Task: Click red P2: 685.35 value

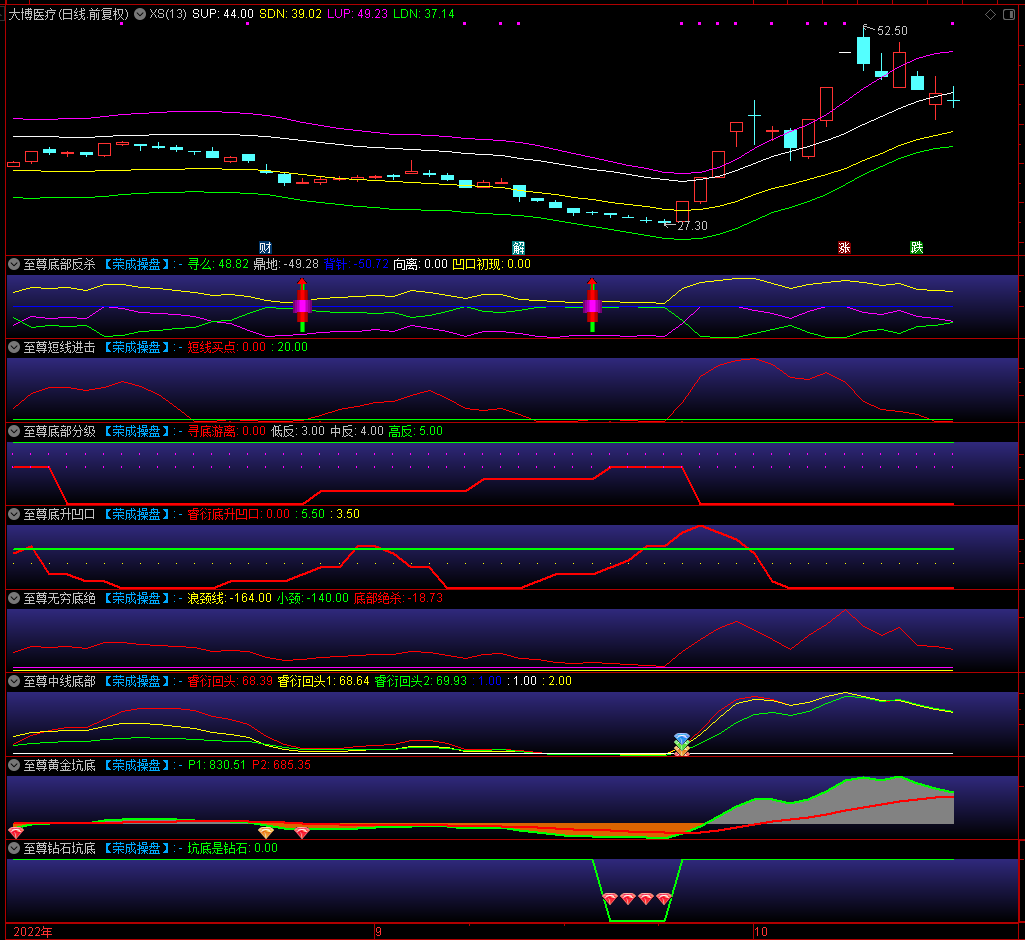Action: click(282, 764)
